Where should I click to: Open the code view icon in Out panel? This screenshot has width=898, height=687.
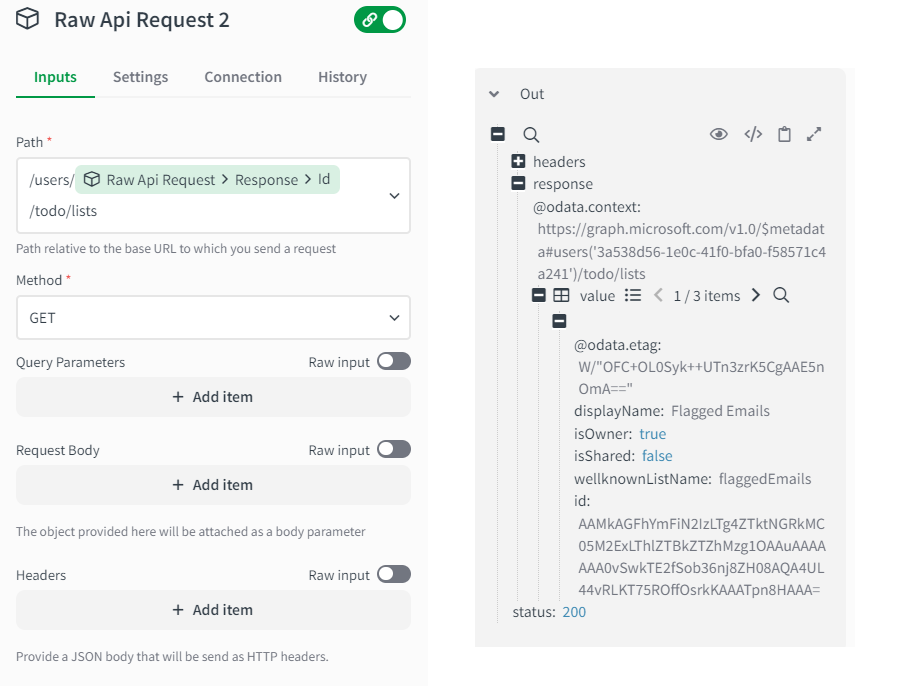(x=753, y=134)
